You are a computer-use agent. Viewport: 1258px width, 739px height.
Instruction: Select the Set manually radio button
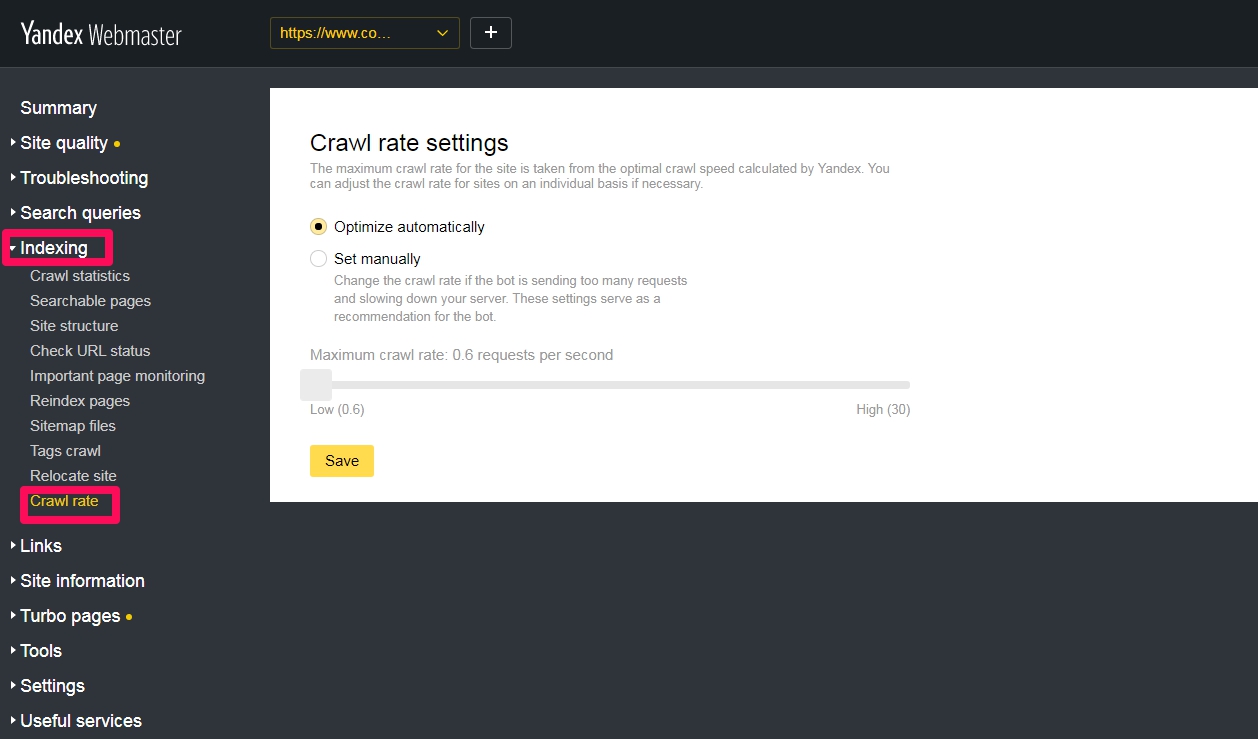pyautogui.click(x=319, y=259)
